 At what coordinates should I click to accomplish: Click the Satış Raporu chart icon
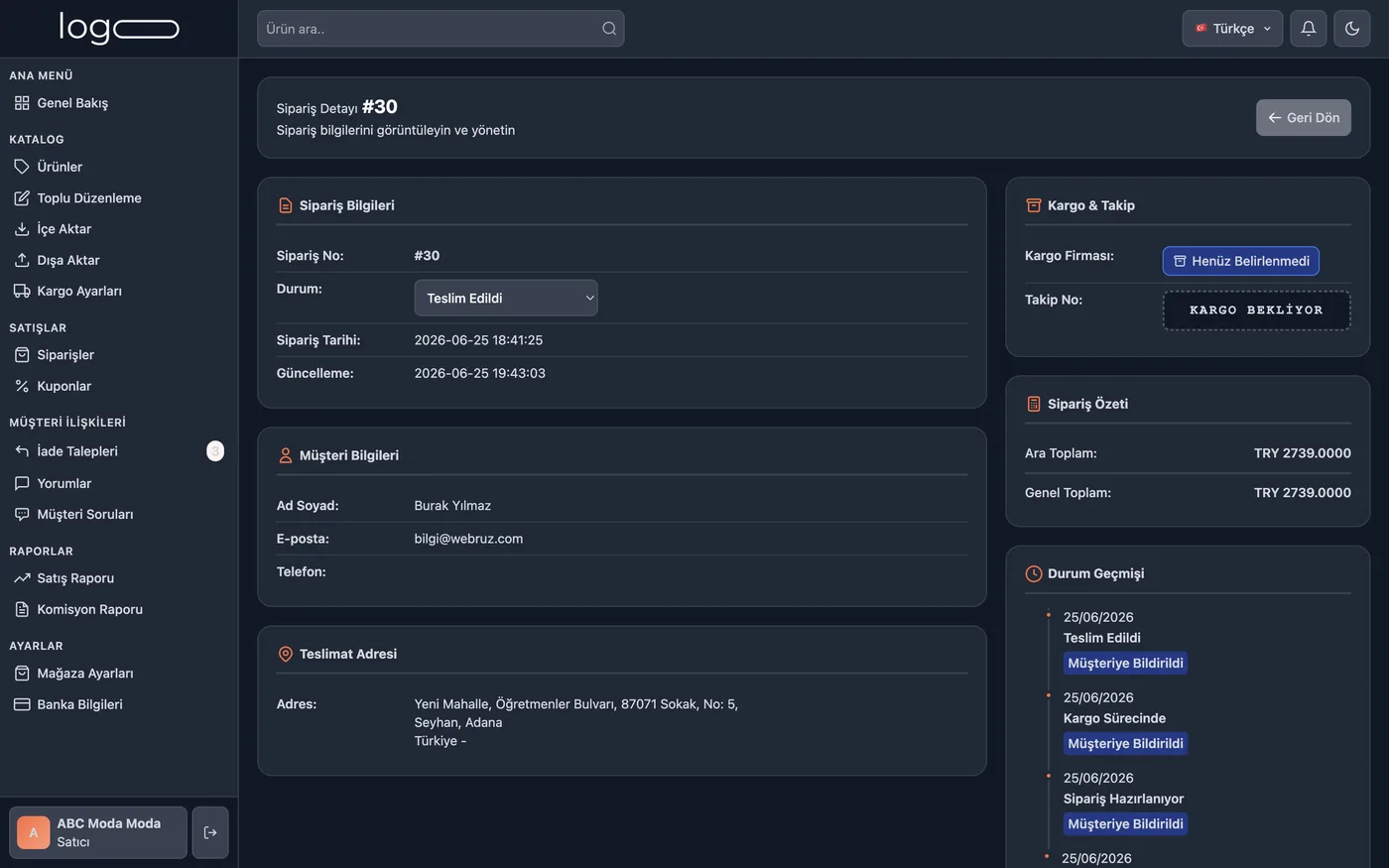(22, 578)
